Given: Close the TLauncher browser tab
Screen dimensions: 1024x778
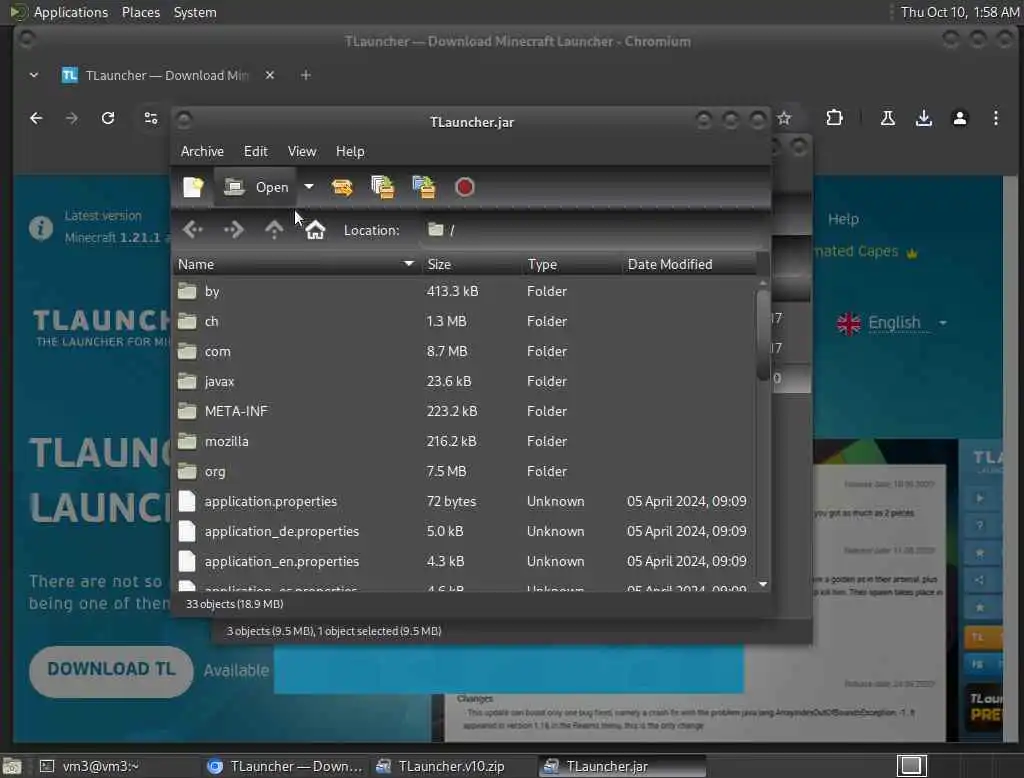Looking at the screenshot, I should click(x=270, y=76).
